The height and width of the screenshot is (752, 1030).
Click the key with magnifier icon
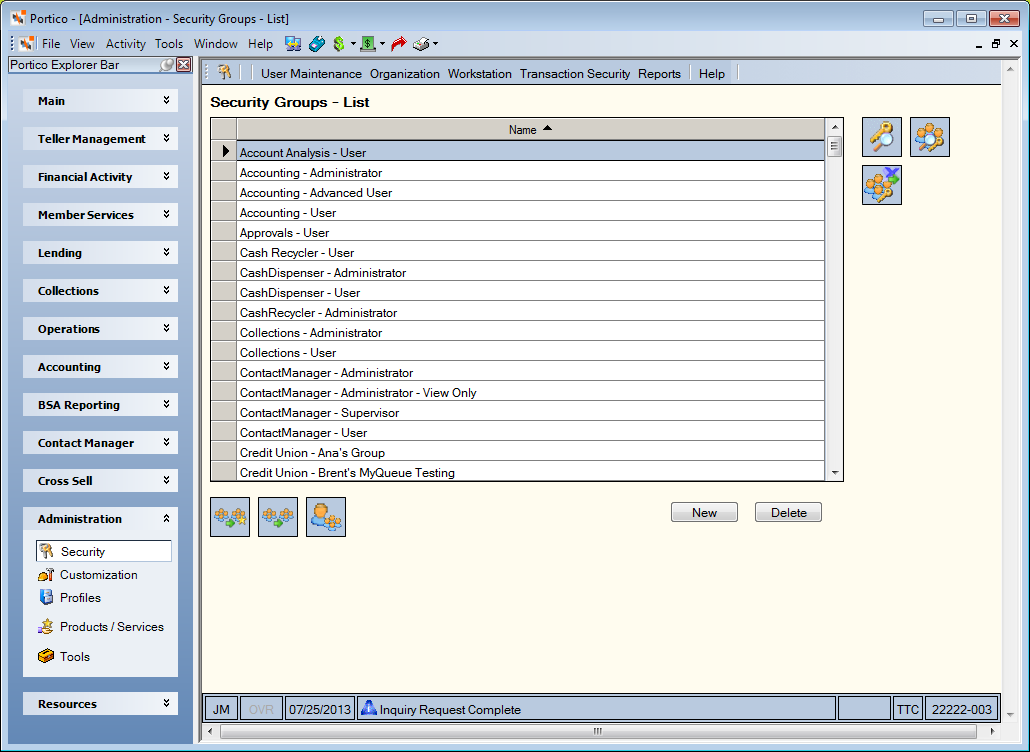(x=882, y=137)
